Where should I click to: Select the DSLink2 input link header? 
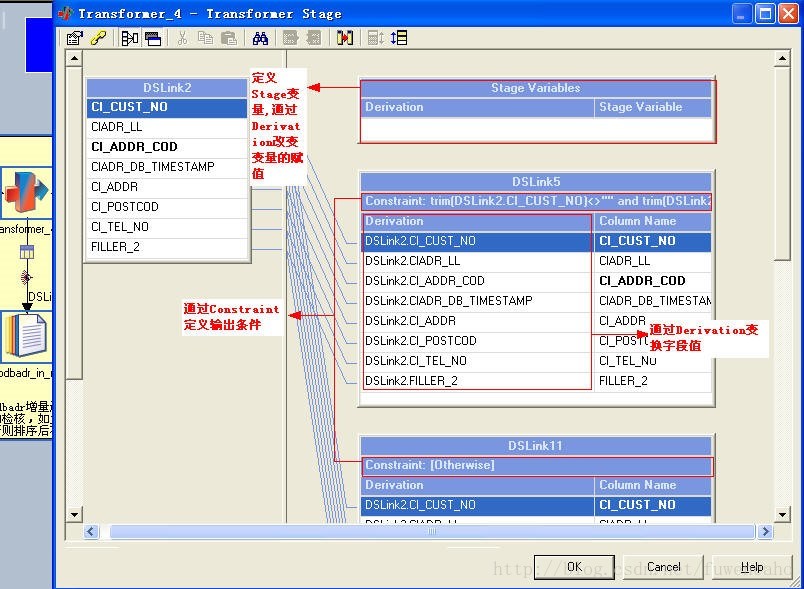click(167, 88)
